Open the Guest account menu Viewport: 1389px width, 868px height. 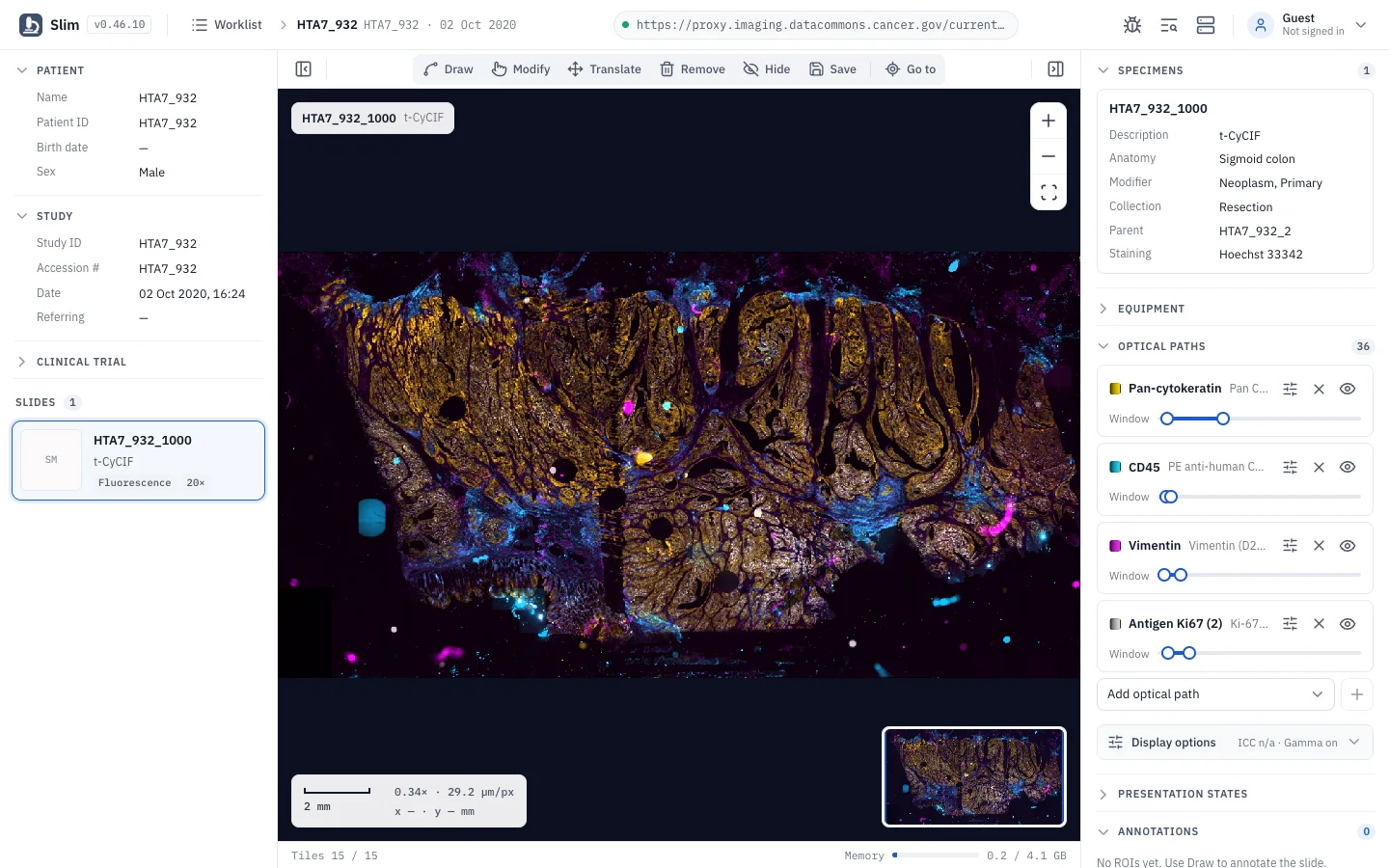point(1308,25)
